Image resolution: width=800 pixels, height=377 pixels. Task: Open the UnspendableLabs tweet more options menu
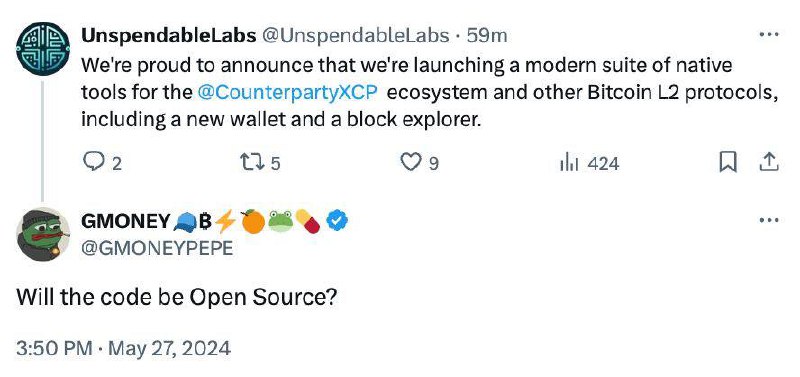click(x=769, y=35)
